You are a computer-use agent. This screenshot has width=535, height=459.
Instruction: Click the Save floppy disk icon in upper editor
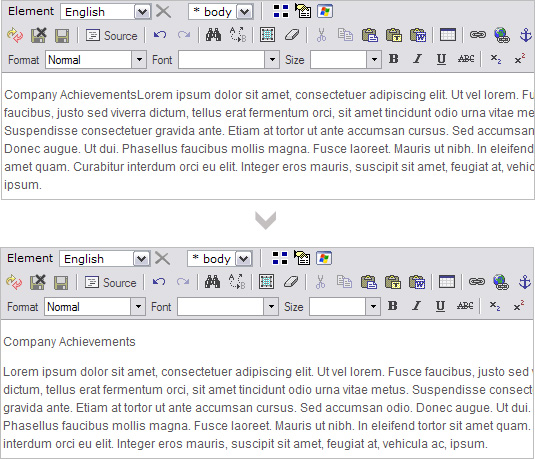62,36
